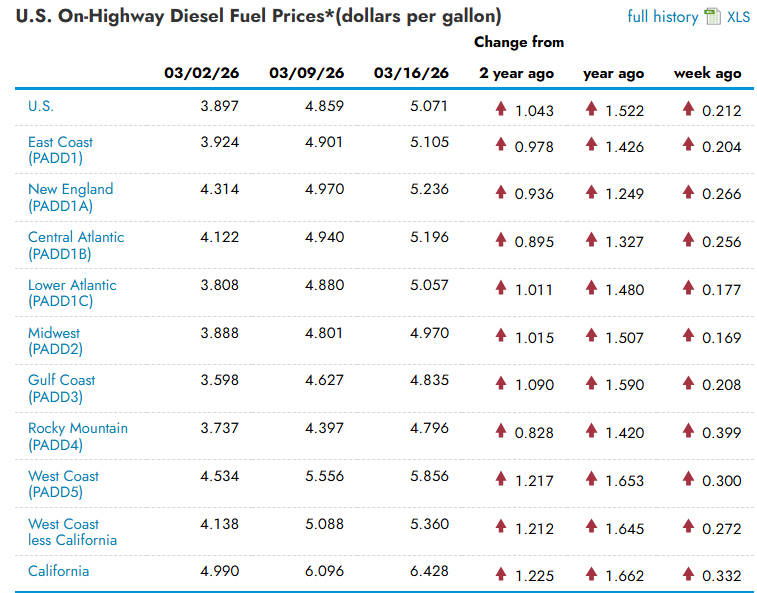Download the XLS file link
This screenshot has height=593, width=757.
[738, 16]
